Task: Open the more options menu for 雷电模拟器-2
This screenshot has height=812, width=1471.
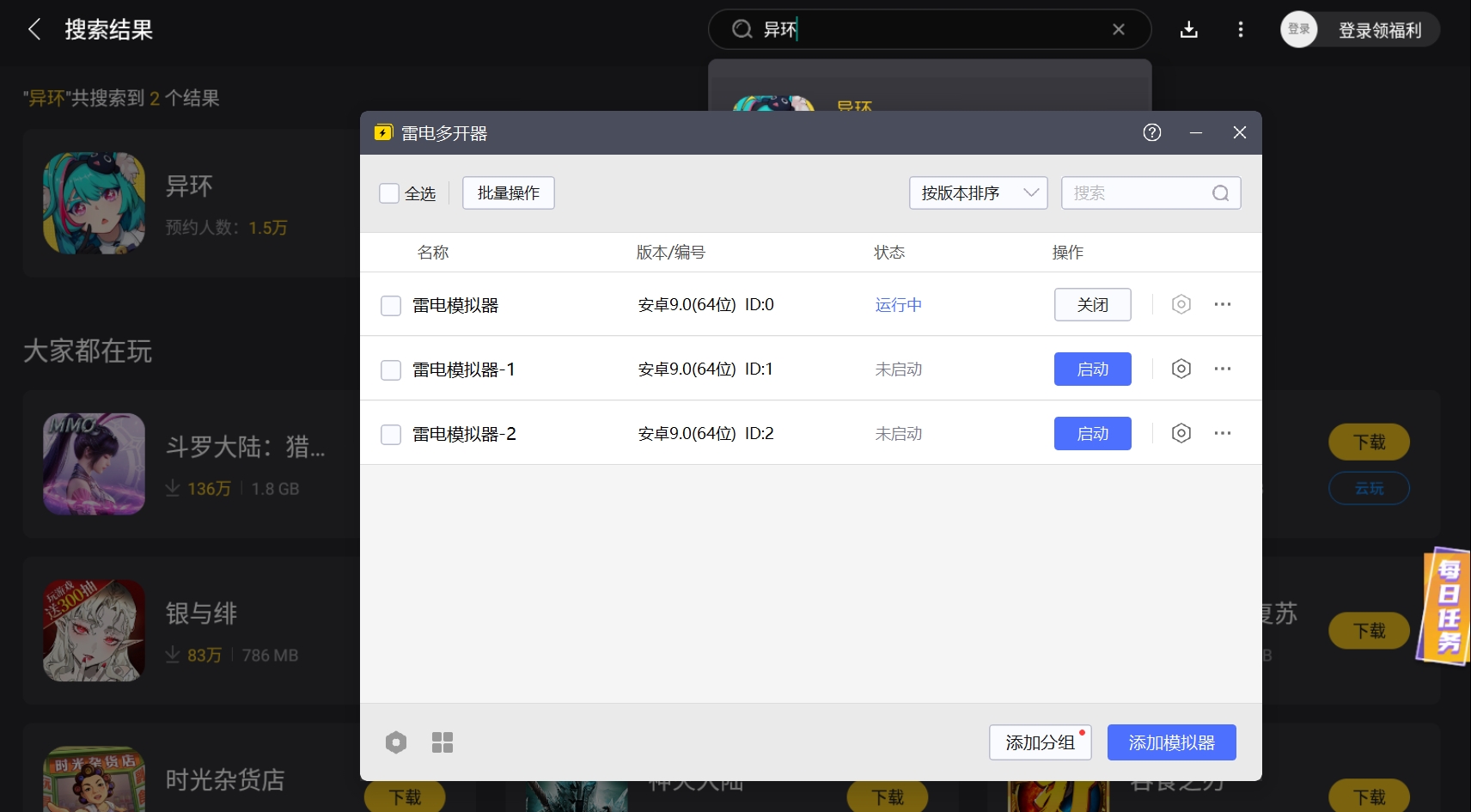Action: [x=1223, y=433]
